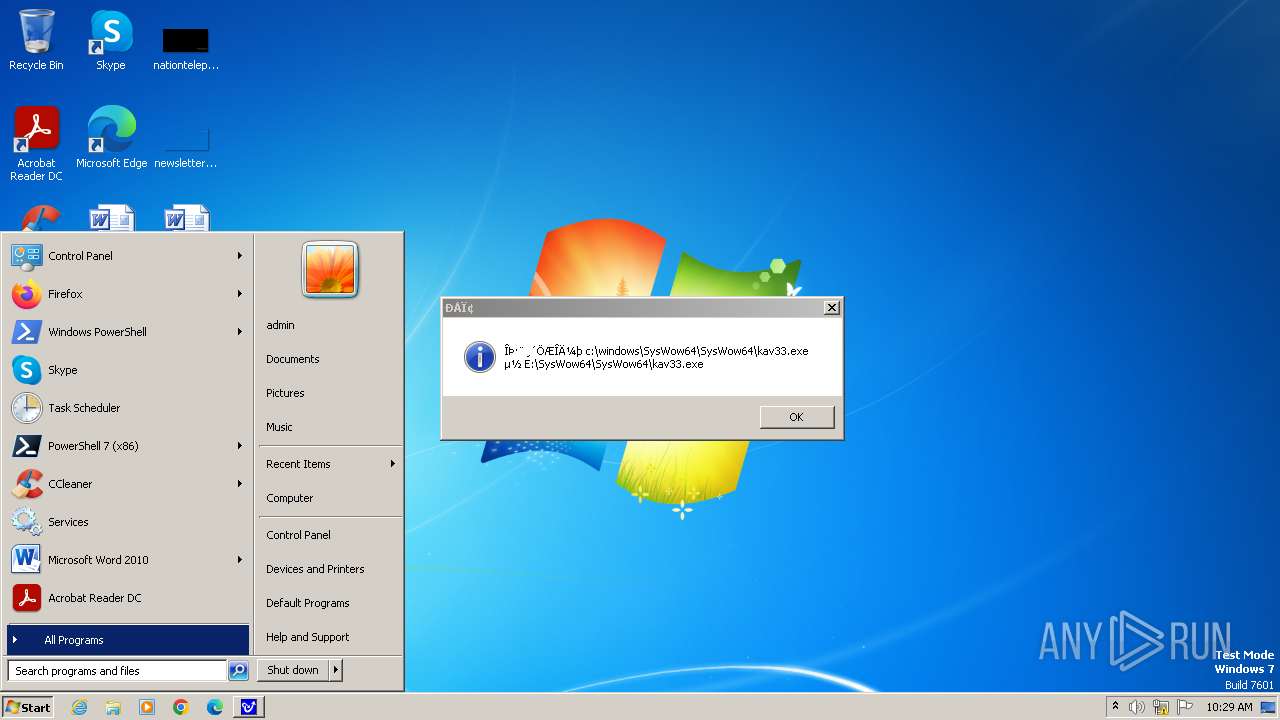Expand PowerShell 7 (x86) jump list arrow
This screenshot has width=1280, height=720.
point(240,446)
